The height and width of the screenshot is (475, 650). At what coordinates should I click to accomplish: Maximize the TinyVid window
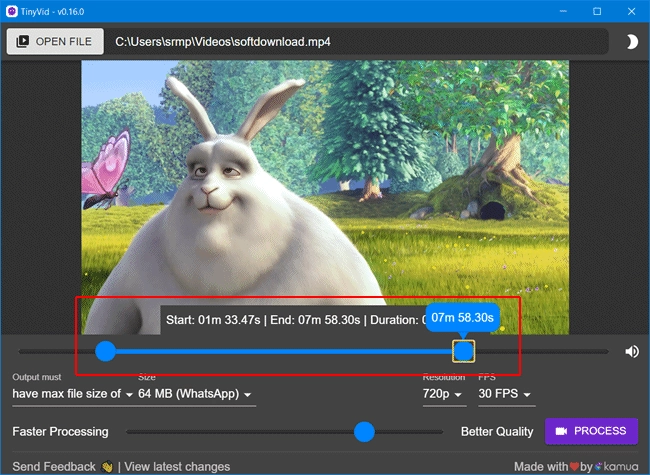pyautogui.click(x=597, y=11)
